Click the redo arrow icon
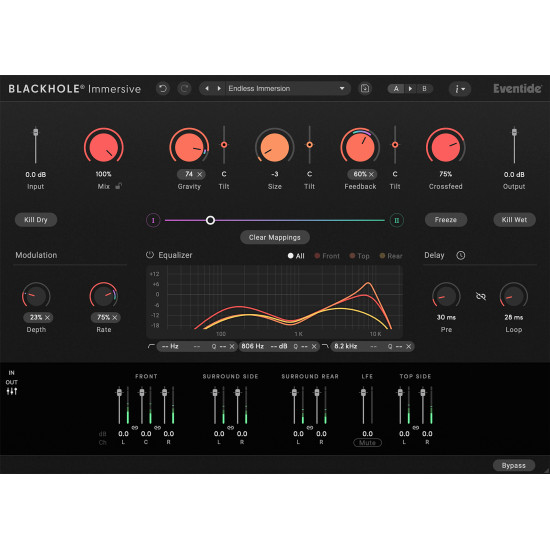This screenshot has width=550, height=550. (185, 88)
